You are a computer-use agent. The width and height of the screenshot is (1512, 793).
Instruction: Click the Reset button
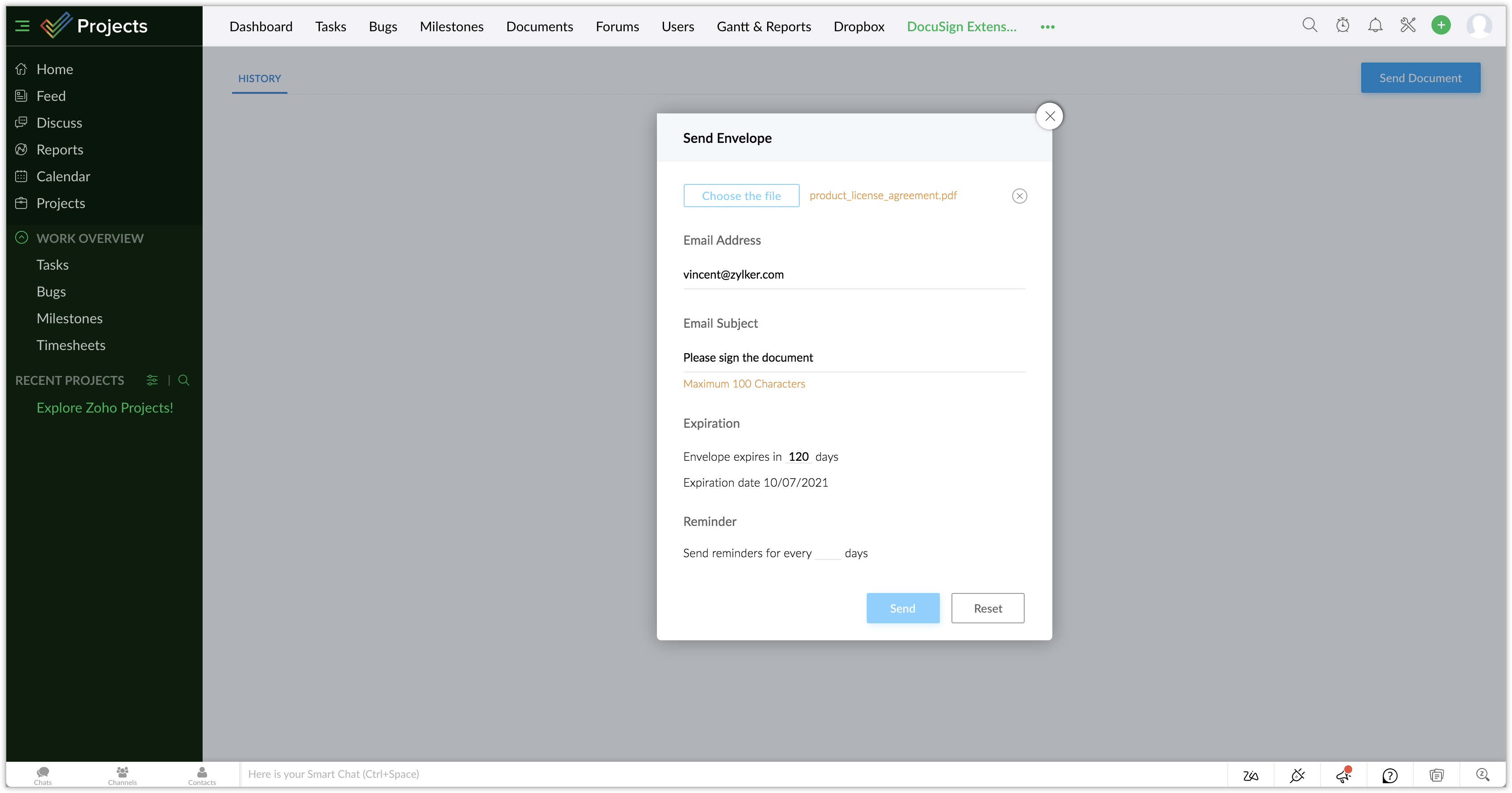987,608
